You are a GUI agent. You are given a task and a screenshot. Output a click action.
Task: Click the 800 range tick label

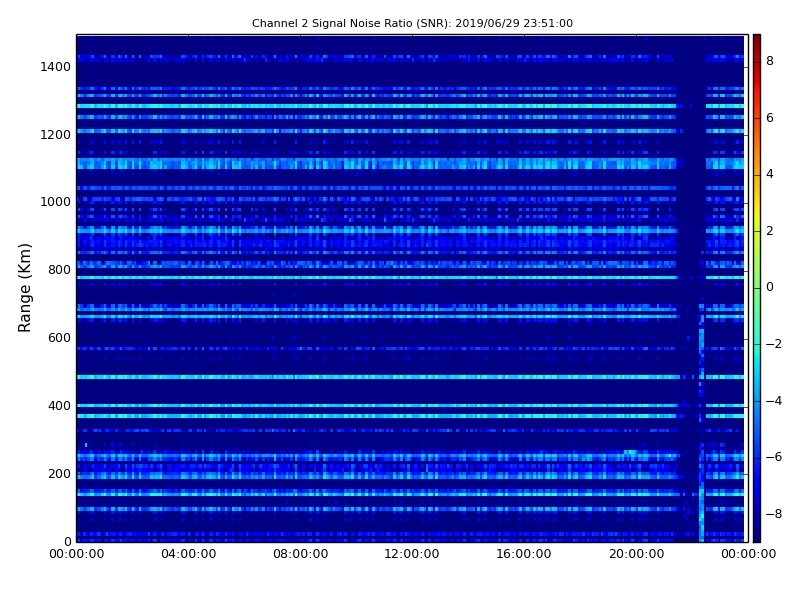59,270
